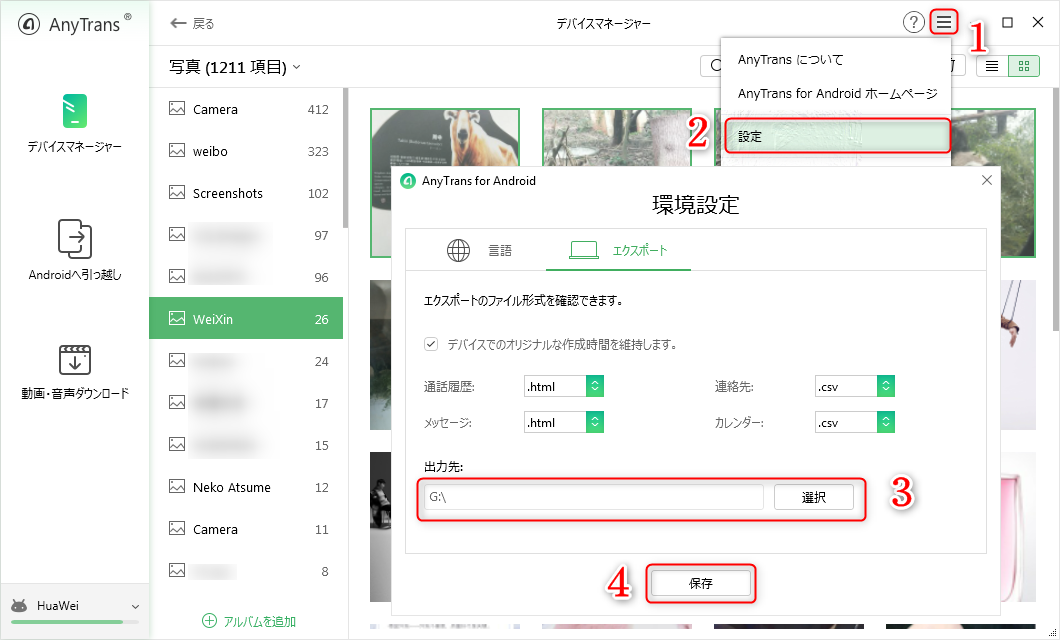This screenshot has width=1060, height=640.
Task: Switch to grid view icon
Action: tap(1023, 66)
